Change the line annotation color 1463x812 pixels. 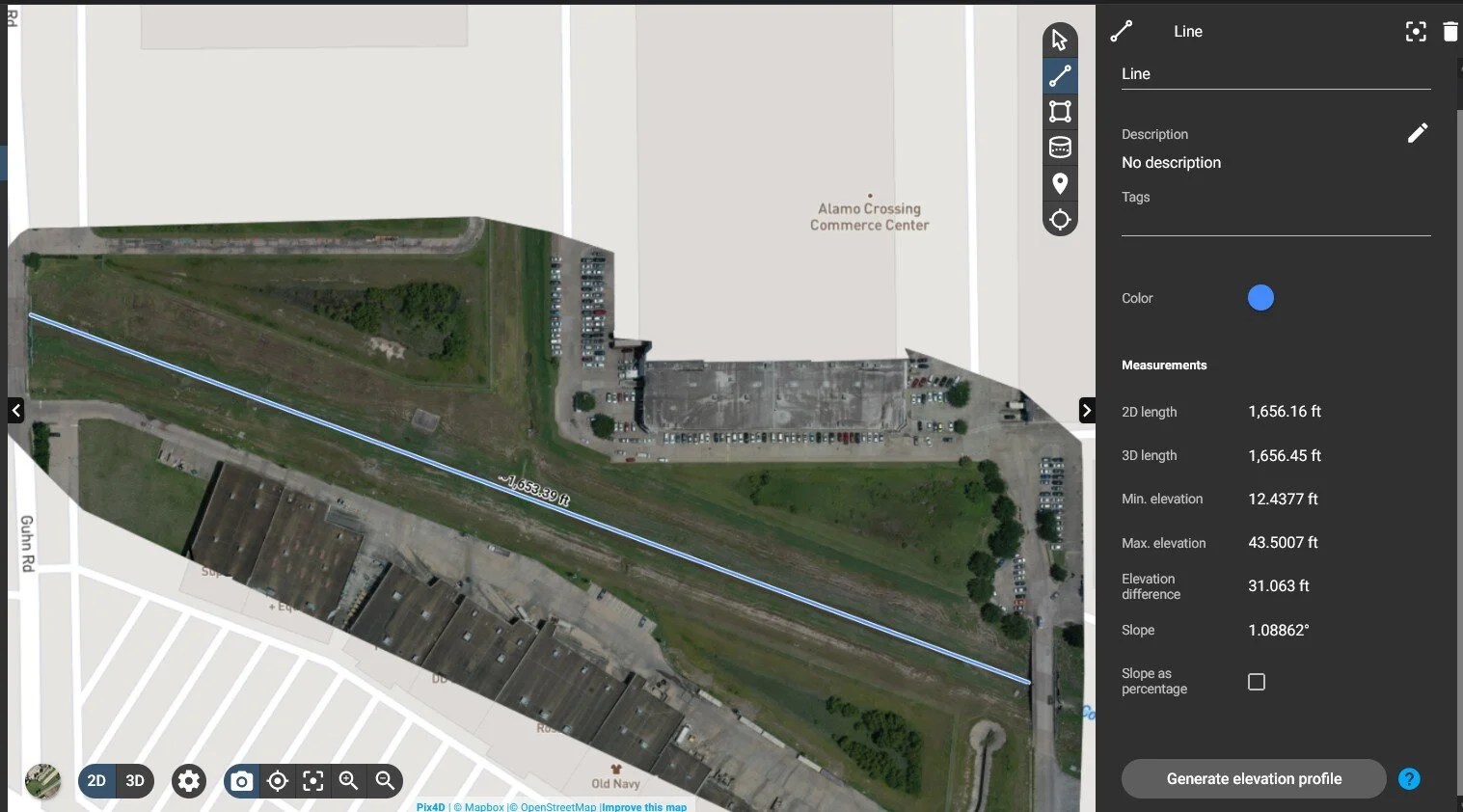[1260, 297]
